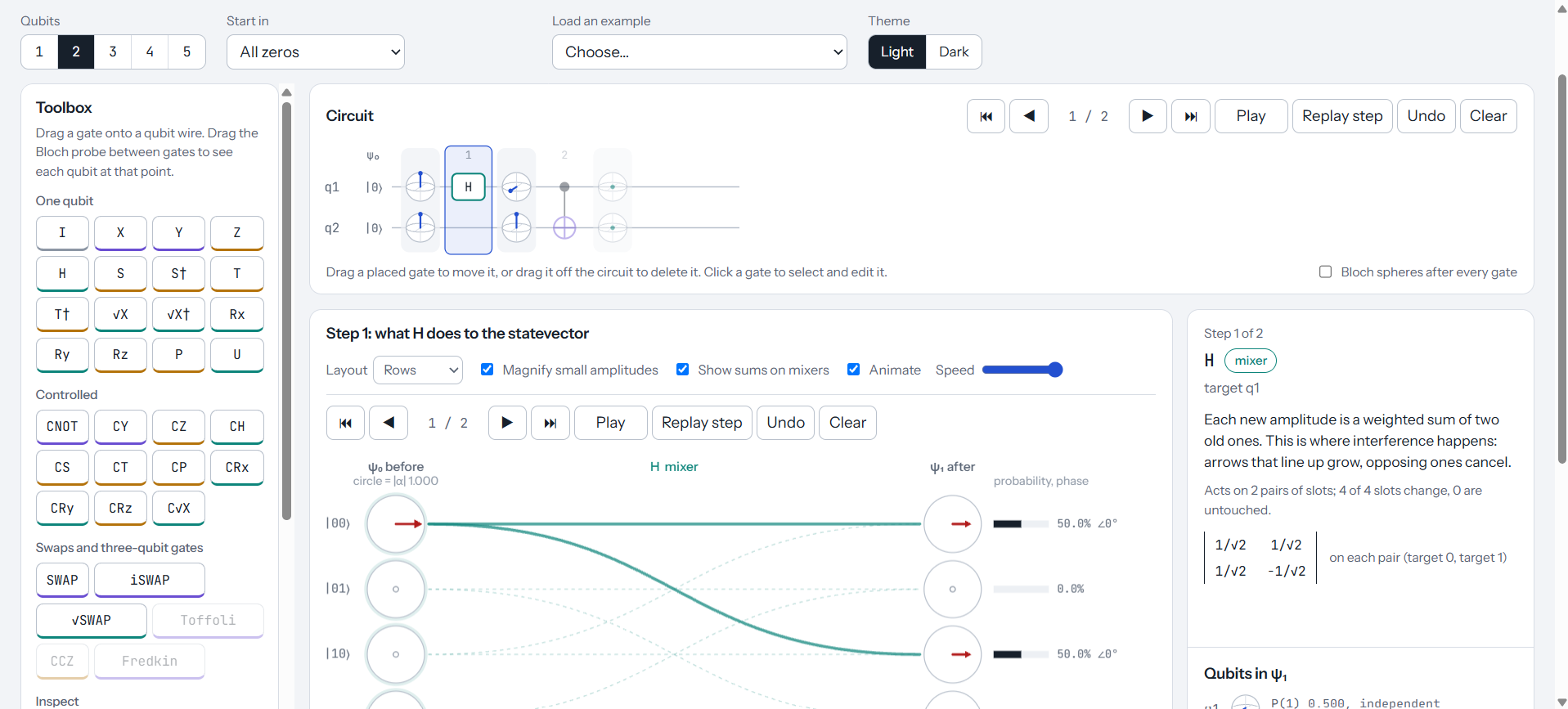
Task: Set qubit count to 3
Action: coord(113,52)
